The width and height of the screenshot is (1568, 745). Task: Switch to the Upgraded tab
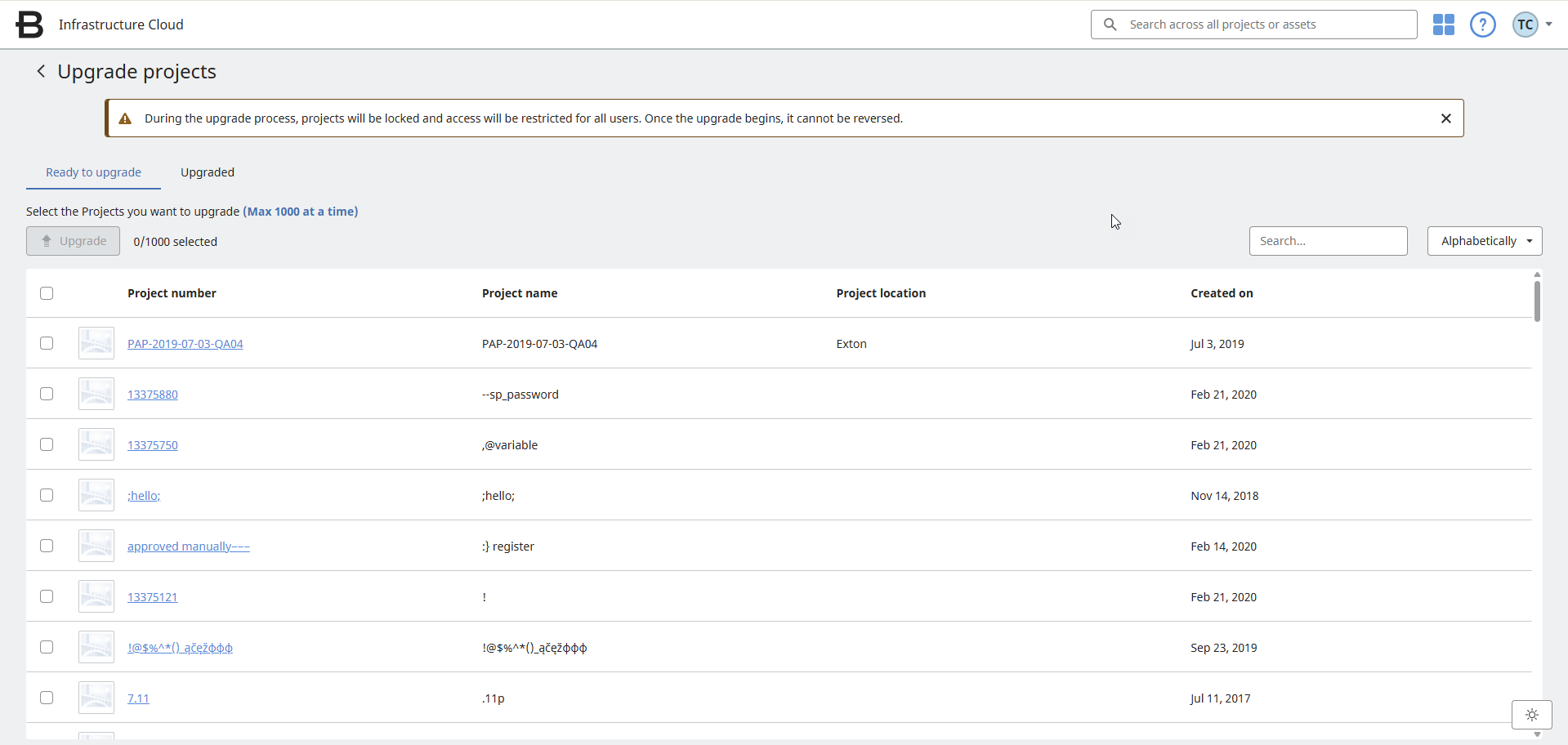208,172
